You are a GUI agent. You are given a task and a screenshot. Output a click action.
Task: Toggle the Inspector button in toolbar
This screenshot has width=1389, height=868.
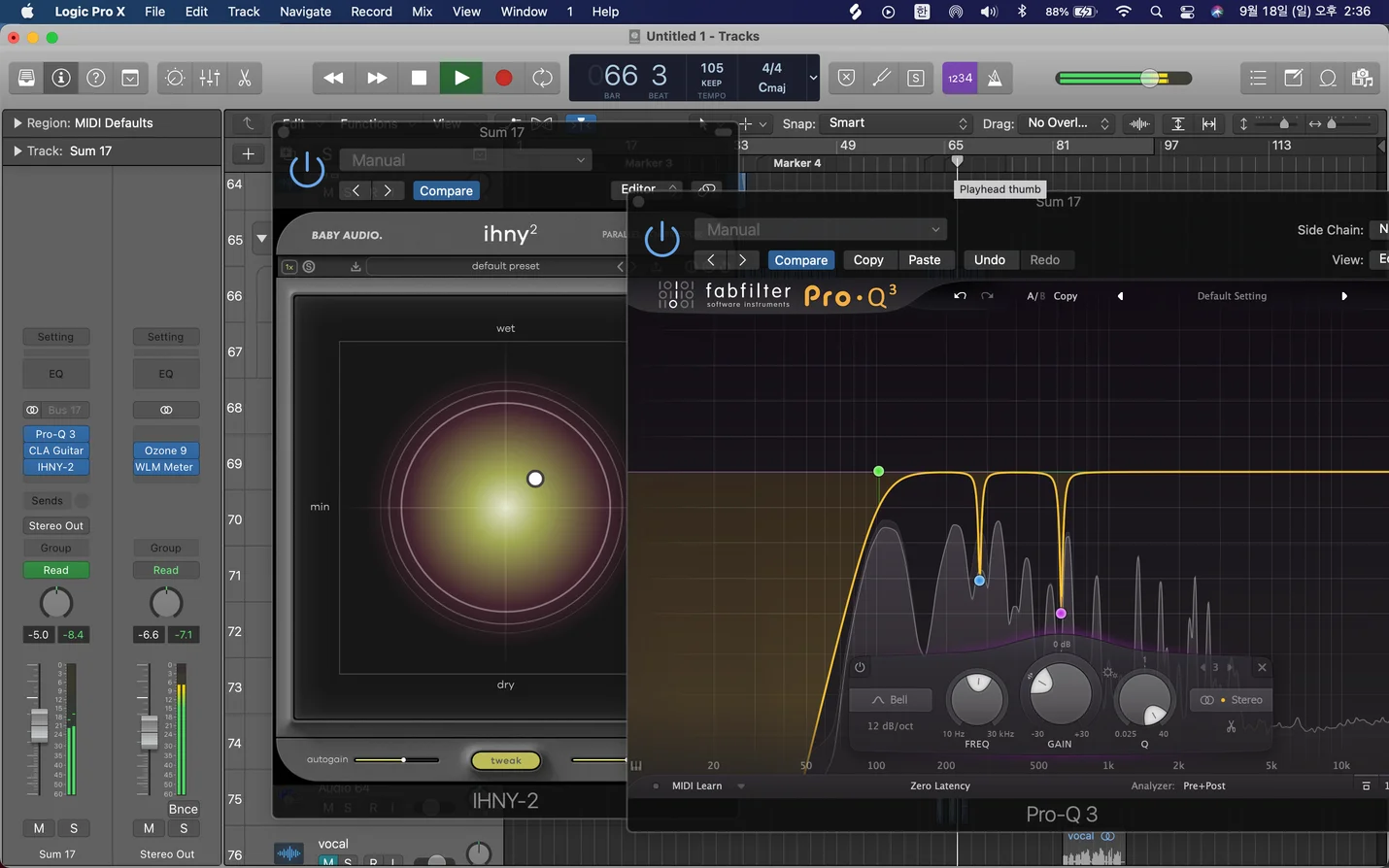coord(61,78)
